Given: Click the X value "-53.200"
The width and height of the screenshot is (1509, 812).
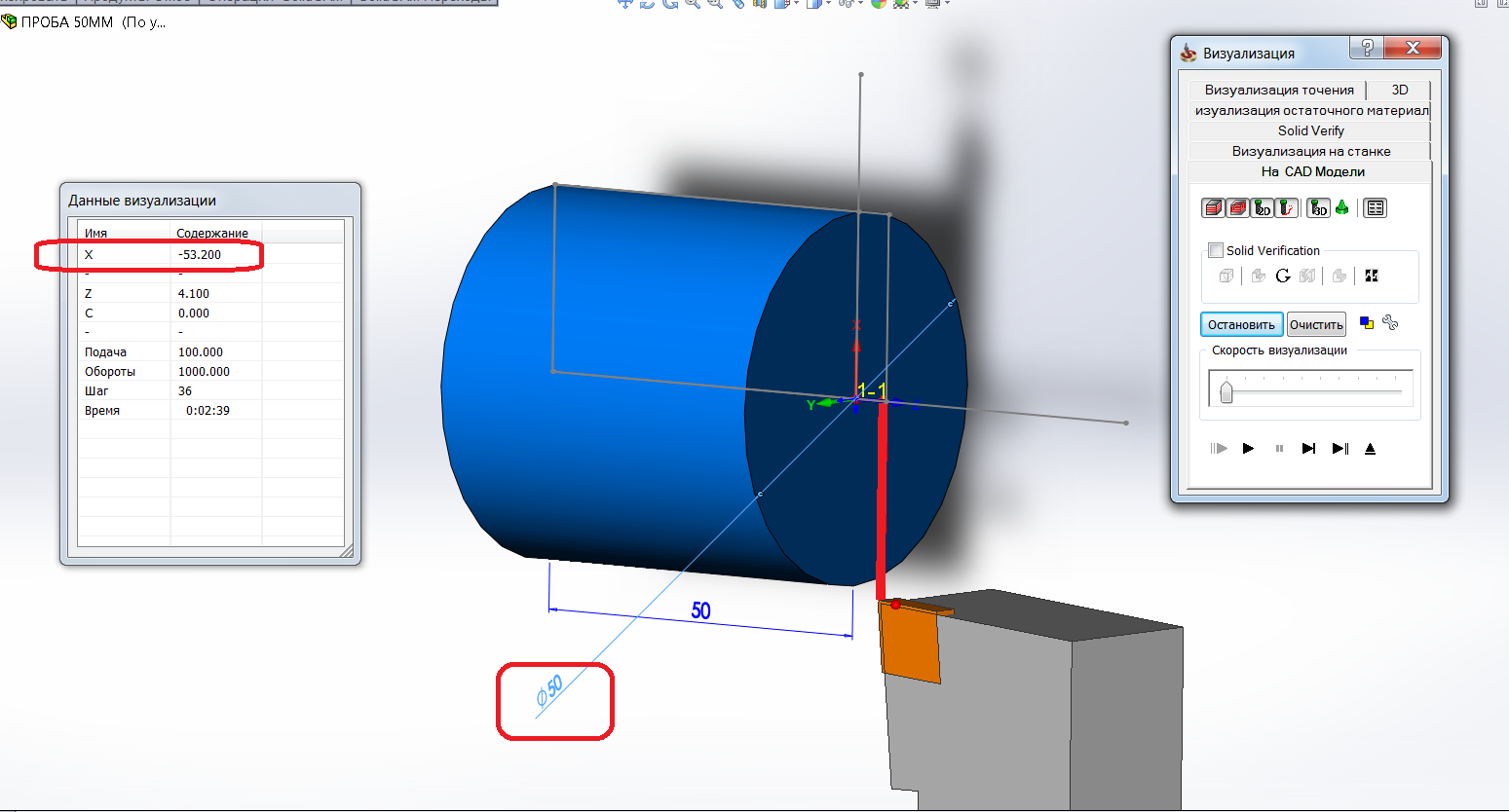Looking at the screenshot, I should tap(200, 255).
